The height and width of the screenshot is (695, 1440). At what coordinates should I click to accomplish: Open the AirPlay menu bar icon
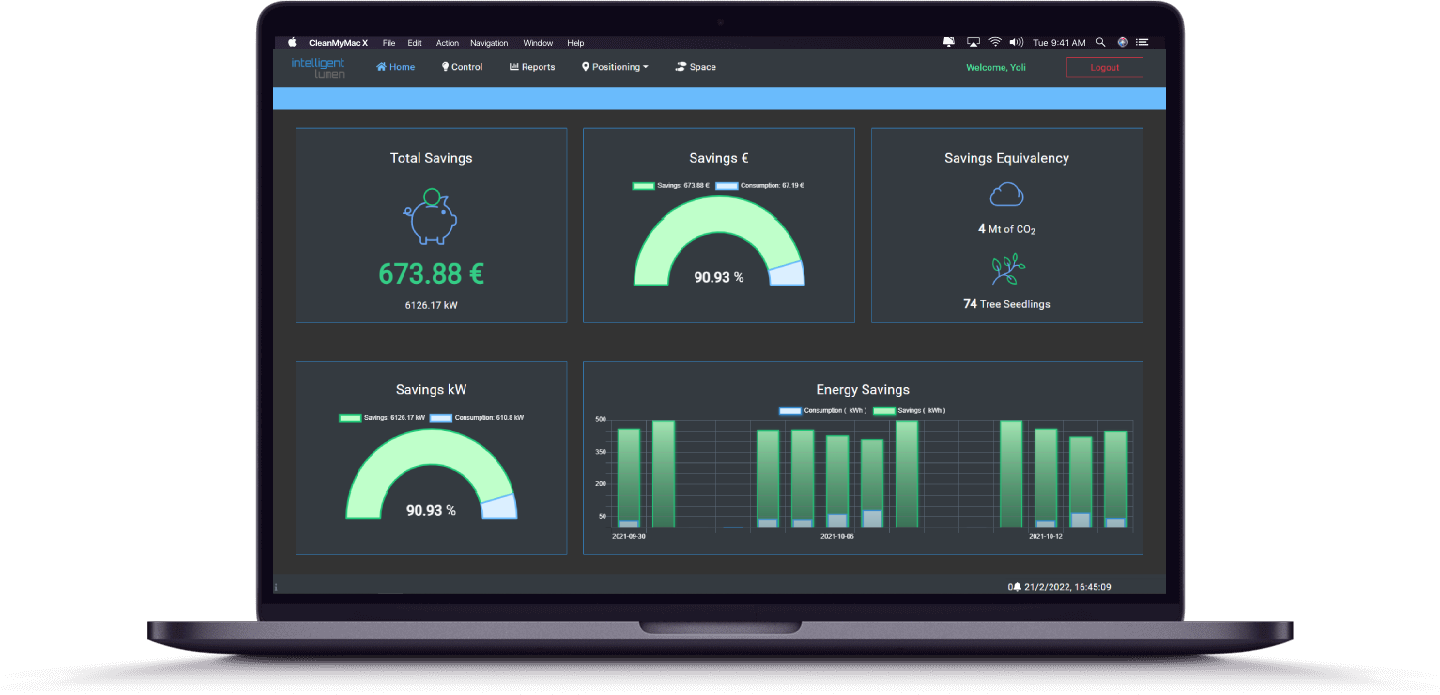(973, 43)
